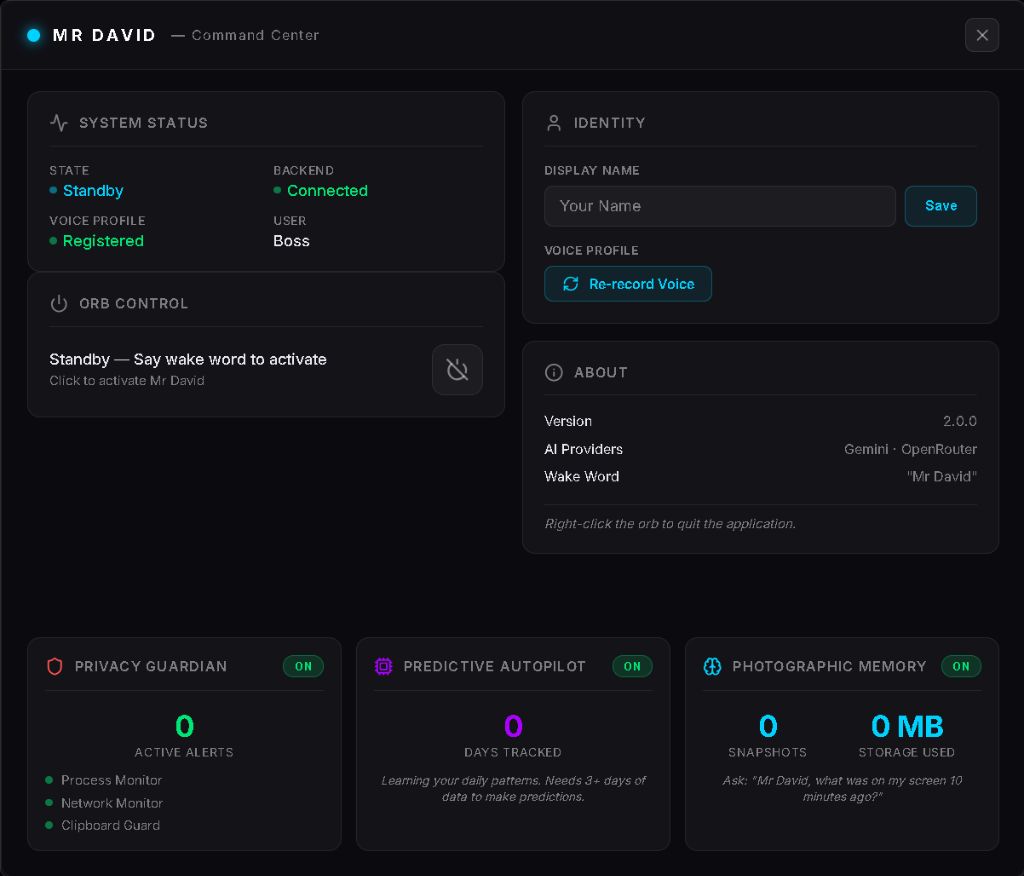Click the 0 MB storage used value
The height and width of the screenshot is (876, 1024).
point(907,726)
